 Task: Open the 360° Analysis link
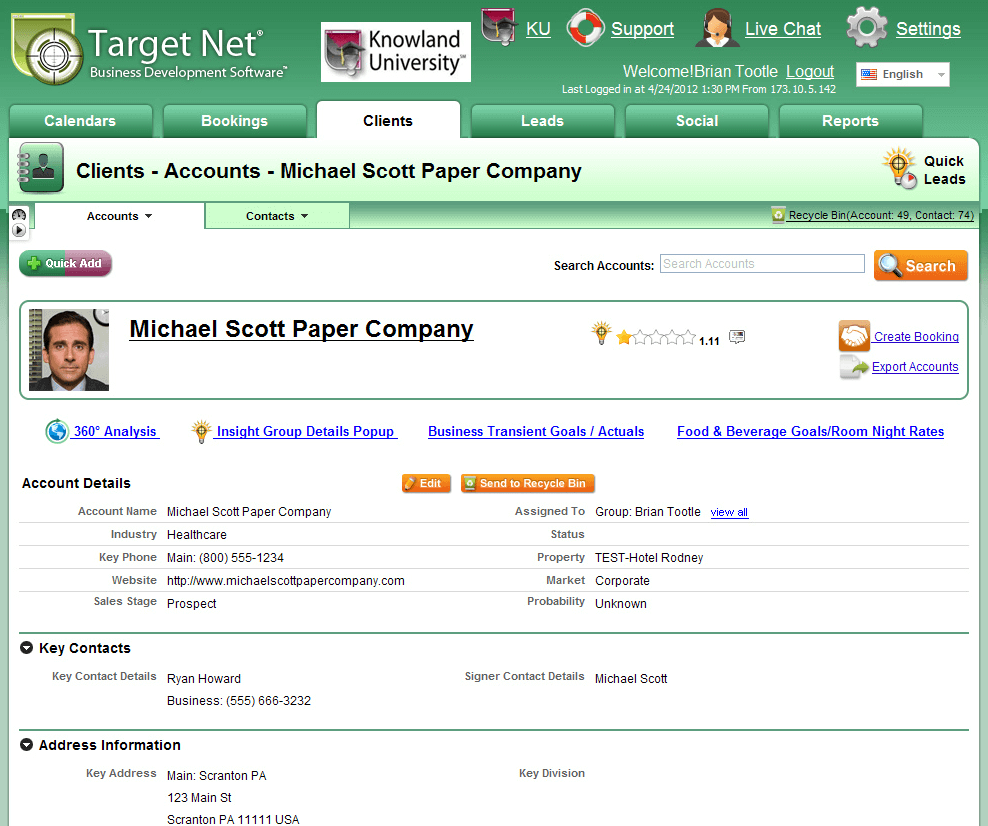(x=115, y=432)
